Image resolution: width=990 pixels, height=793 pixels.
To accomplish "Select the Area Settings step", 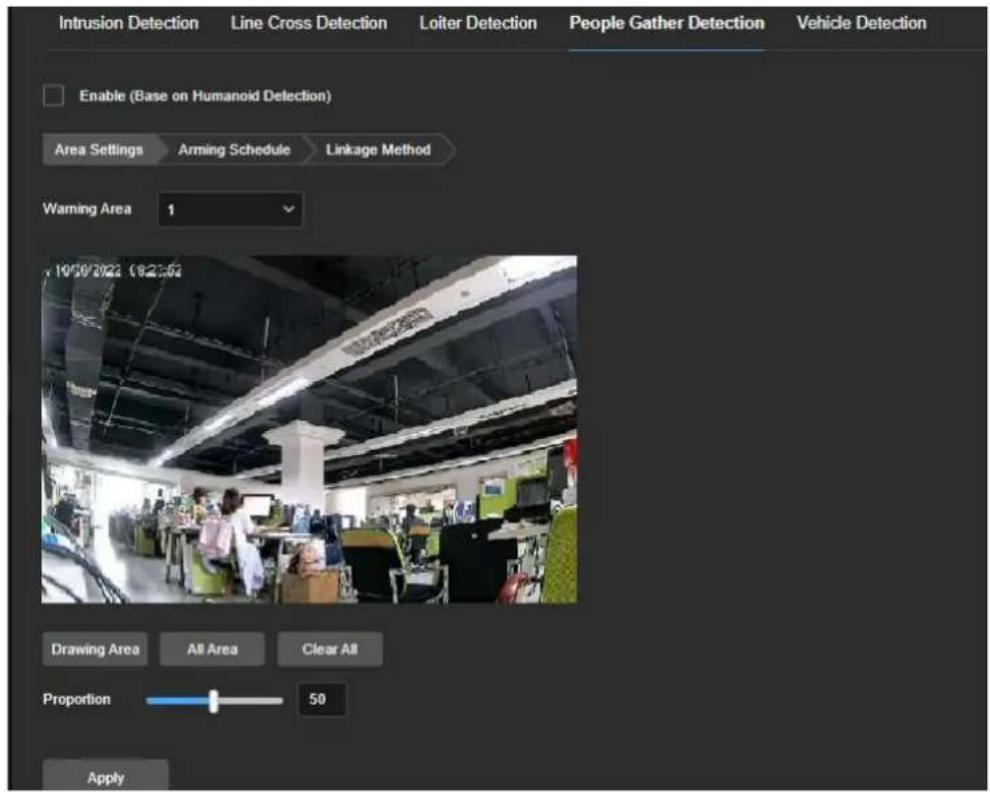I will [99, 150].
